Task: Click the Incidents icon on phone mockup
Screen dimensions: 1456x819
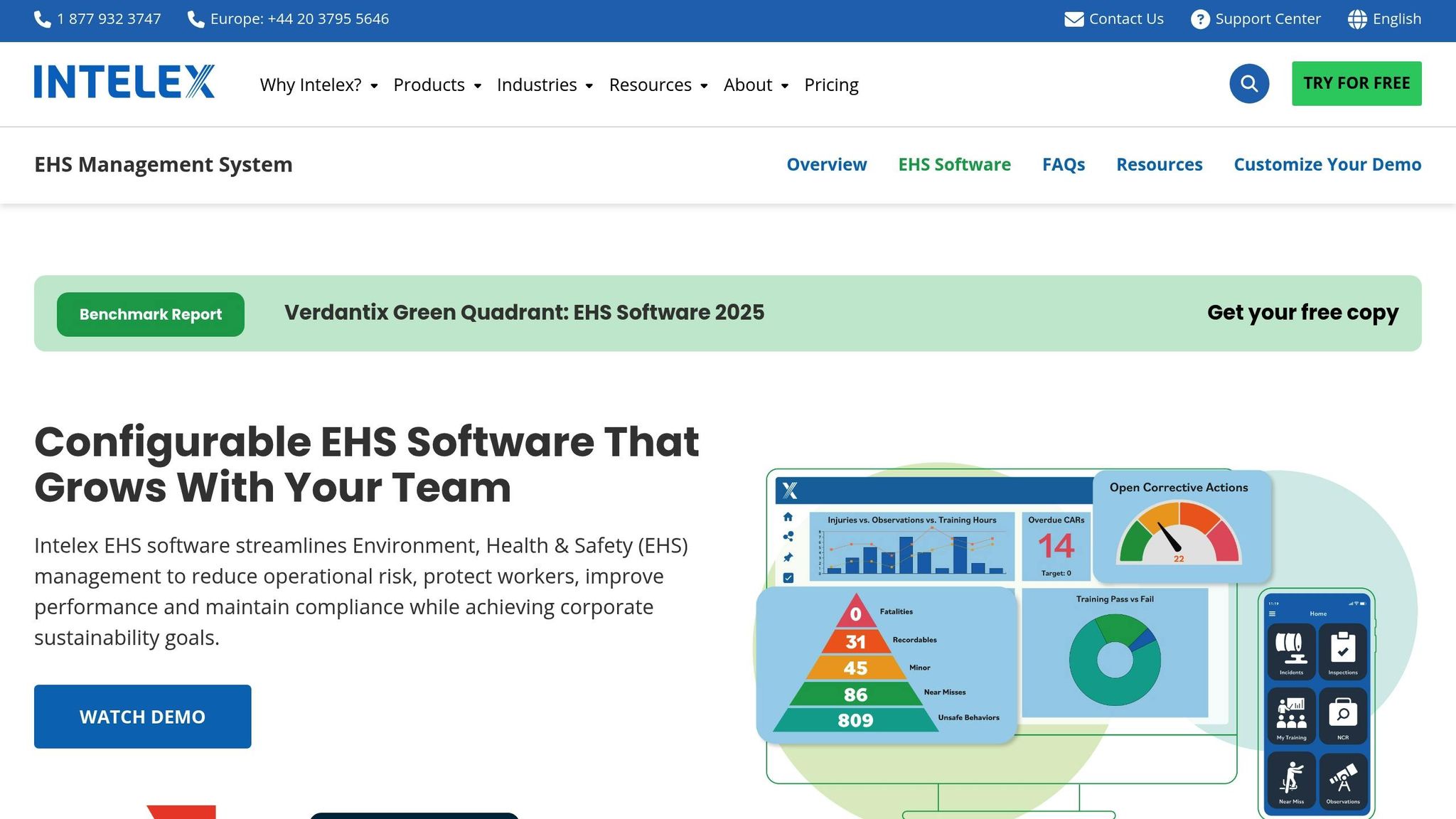Action: pos(1291,651)
